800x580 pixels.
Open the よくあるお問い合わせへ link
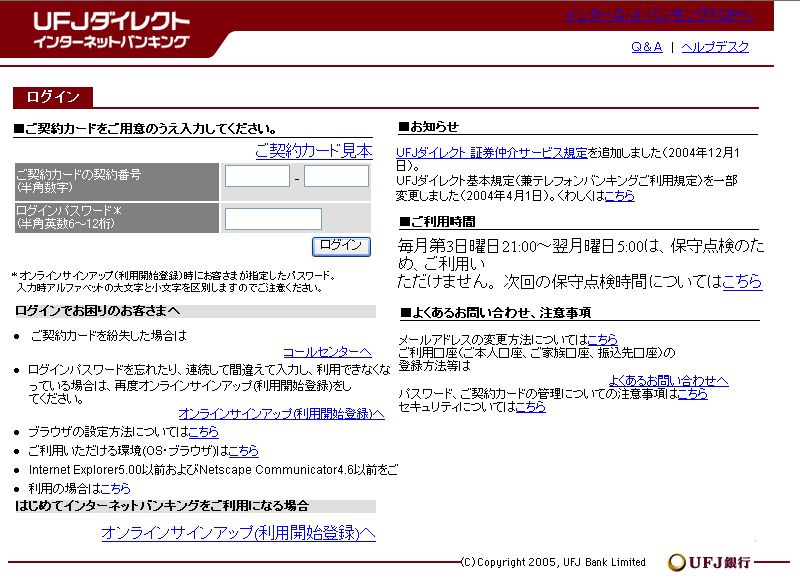click(668, 381)
